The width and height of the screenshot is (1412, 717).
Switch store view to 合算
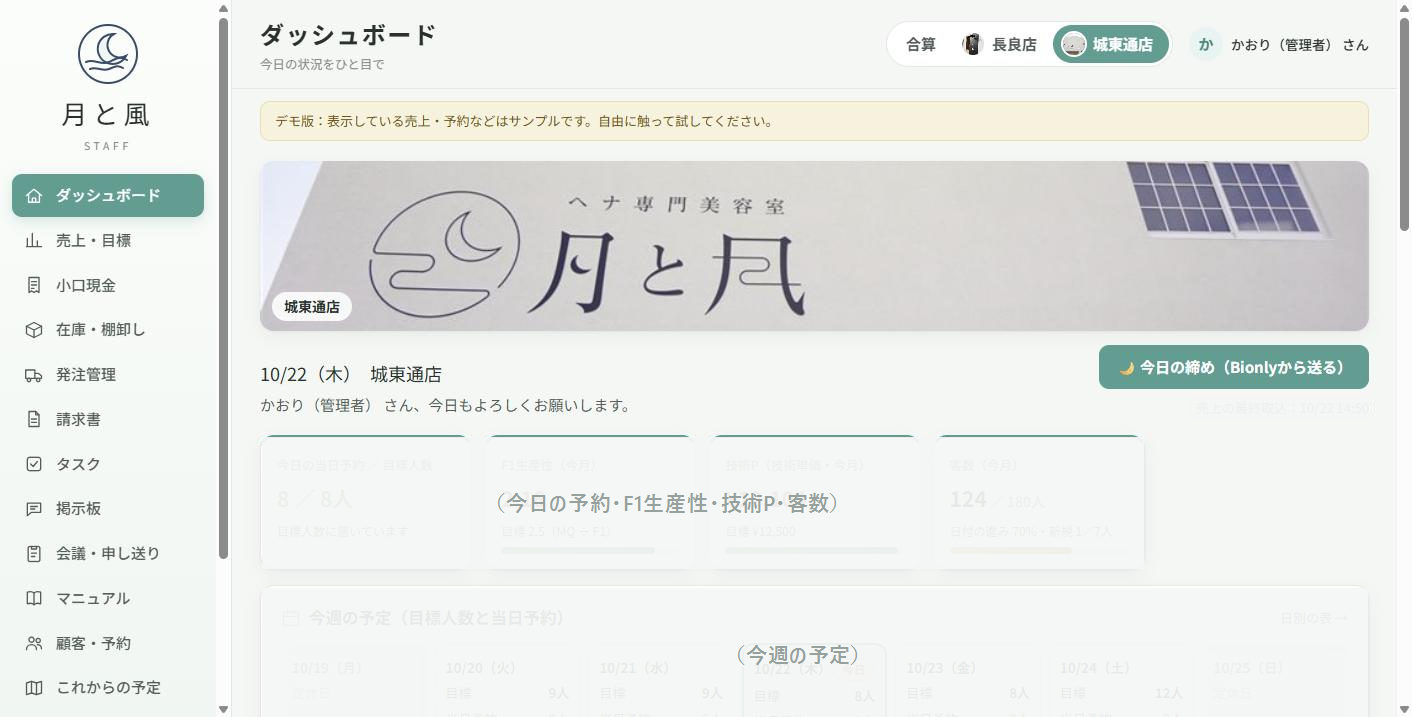click(x=921, y=45)
